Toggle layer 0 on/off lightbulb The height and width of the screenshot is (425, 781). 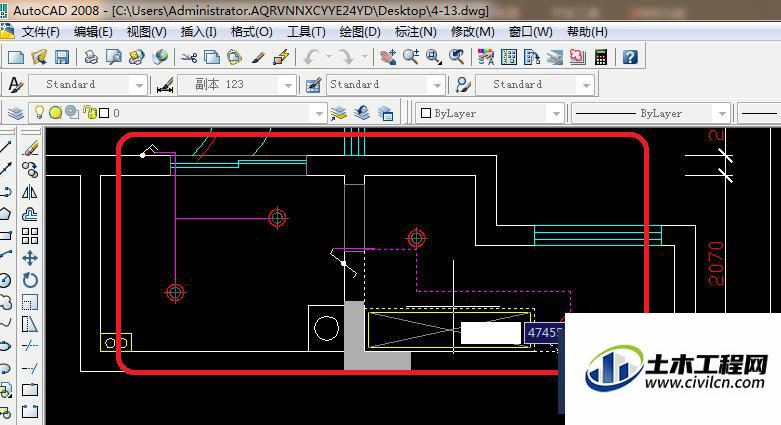(39, 113)
